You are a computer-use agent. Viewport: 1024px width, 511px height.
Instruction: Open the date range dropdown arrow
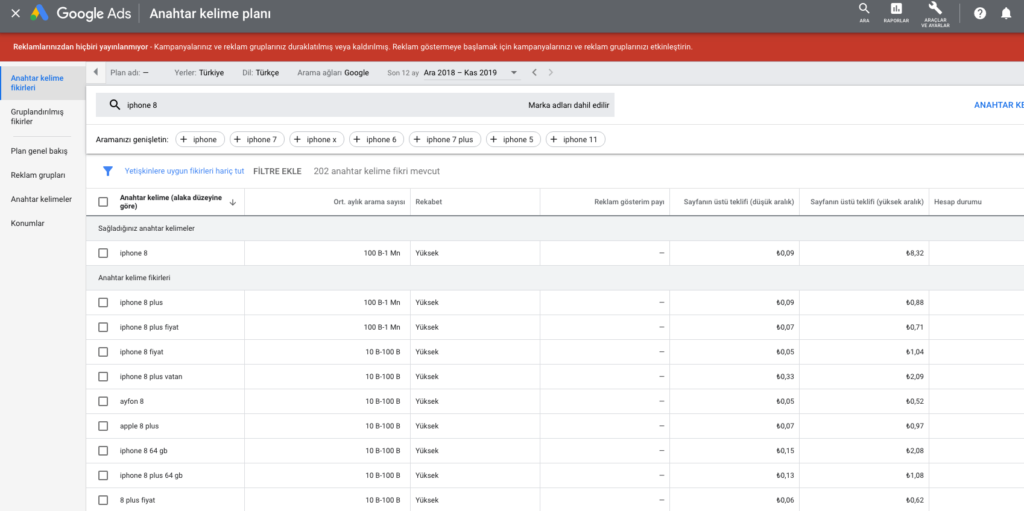[513, 73]
